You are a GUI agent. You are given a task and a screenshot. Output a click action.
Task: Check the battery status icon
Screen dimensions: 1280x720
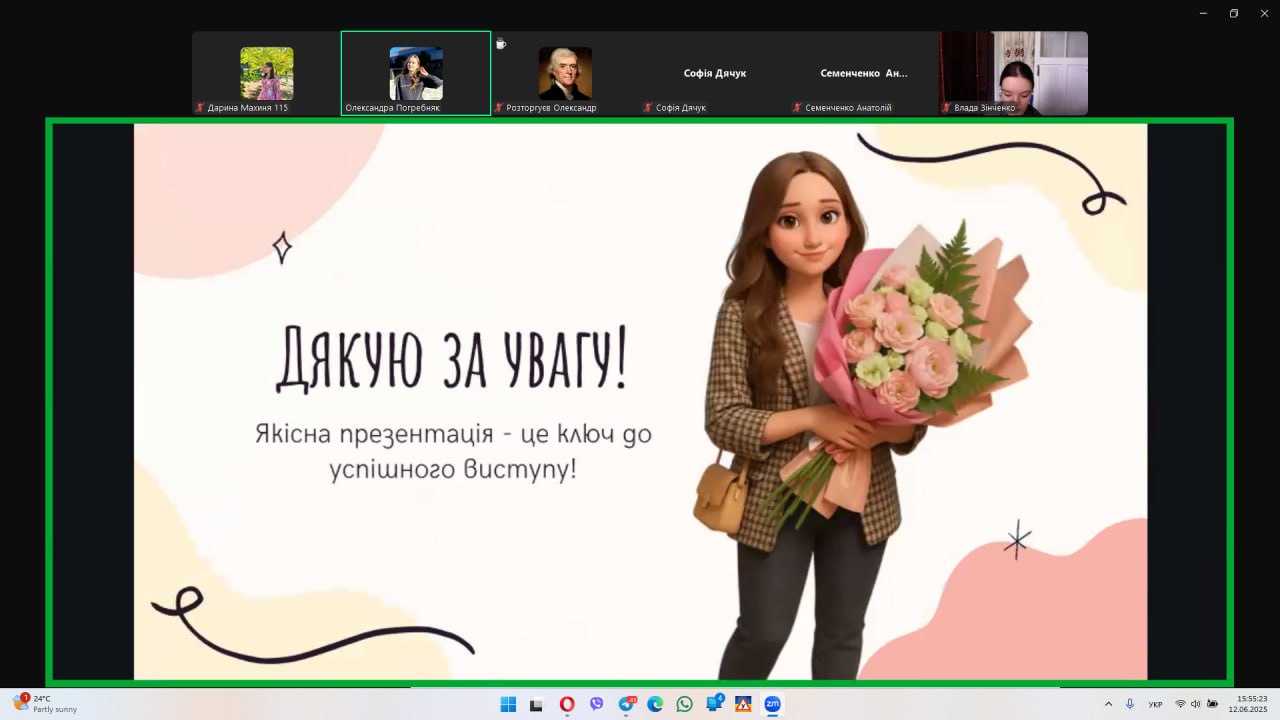[1212, 704]
